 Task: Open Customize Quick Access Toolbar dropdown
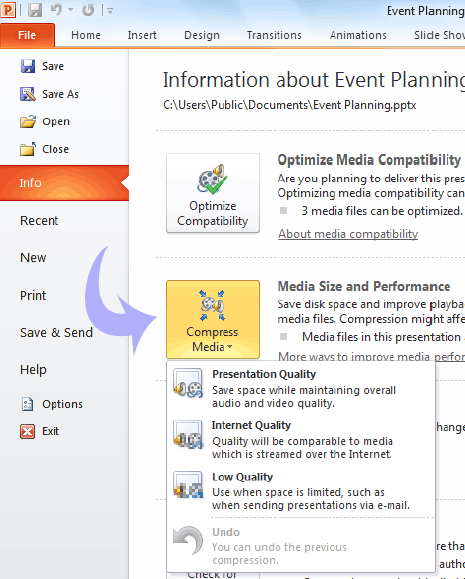tap(110, 11)
